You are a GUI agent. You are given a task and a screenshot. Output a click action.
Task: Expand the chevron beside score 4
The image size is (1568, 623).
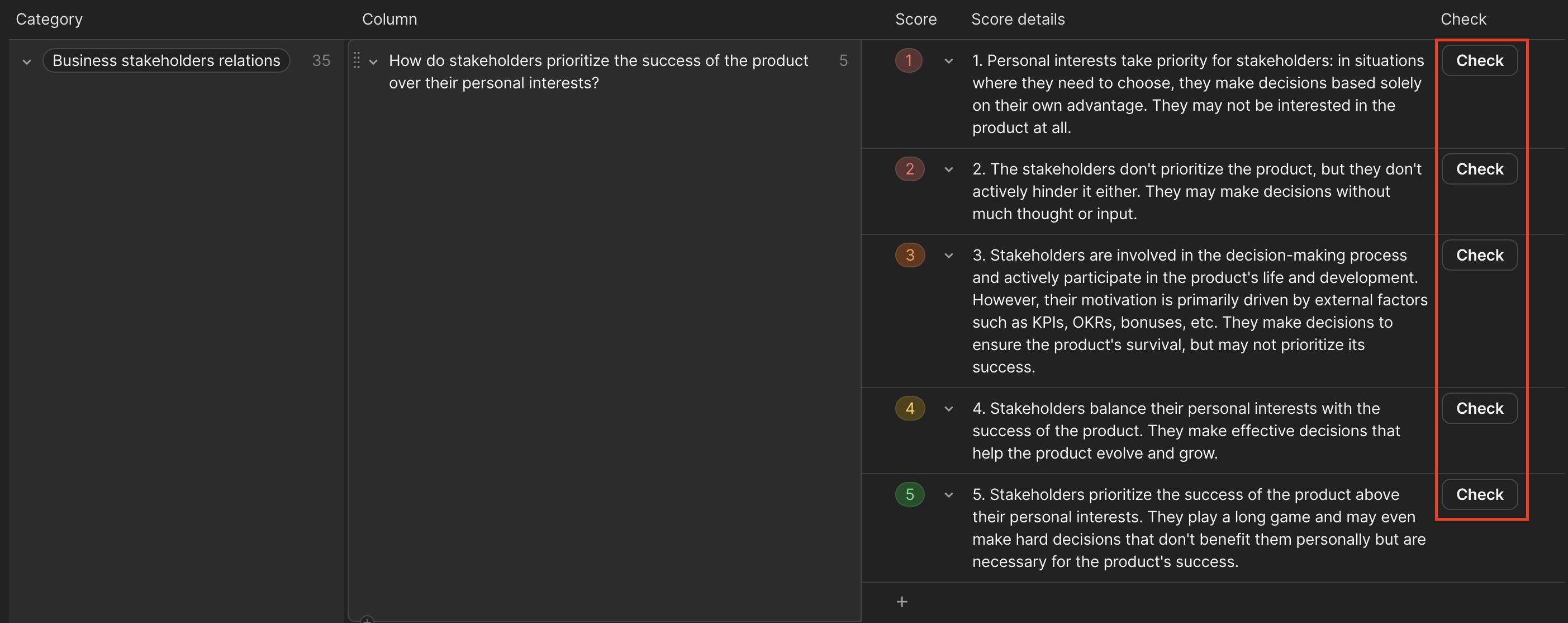(948, 409)
